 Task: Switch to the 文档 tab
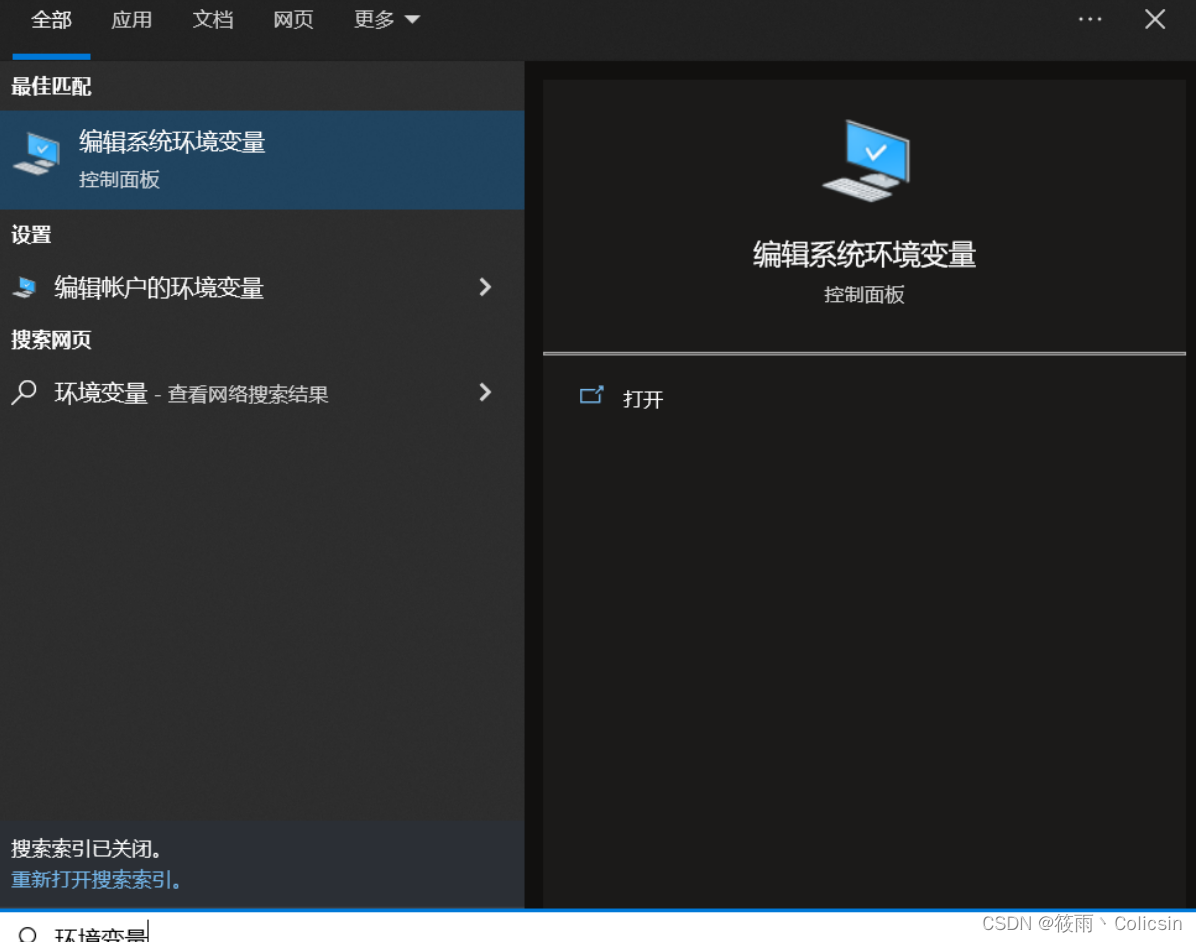[x=212, y=19]
